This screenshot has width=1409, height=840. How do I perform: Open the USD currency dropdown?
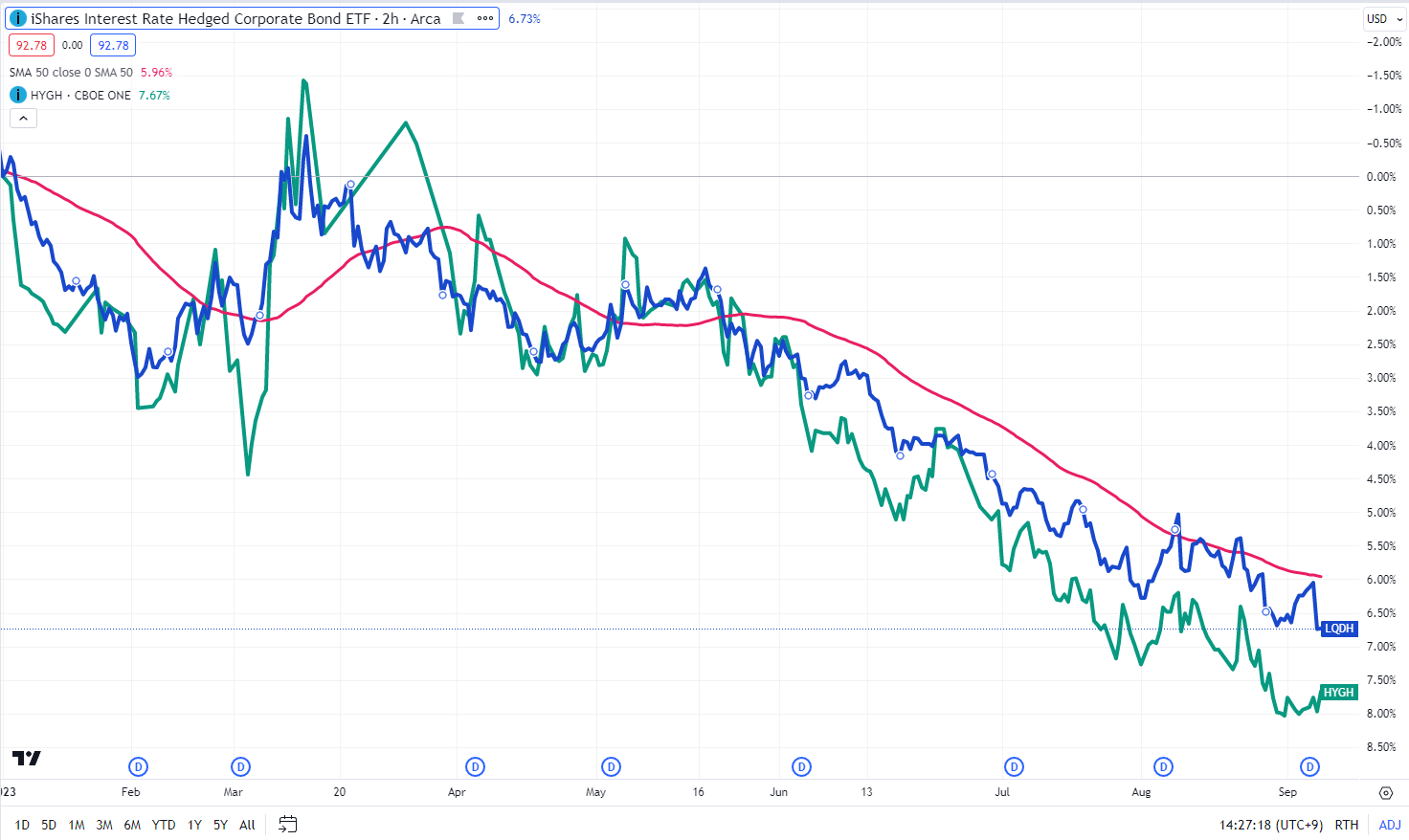1384,18
